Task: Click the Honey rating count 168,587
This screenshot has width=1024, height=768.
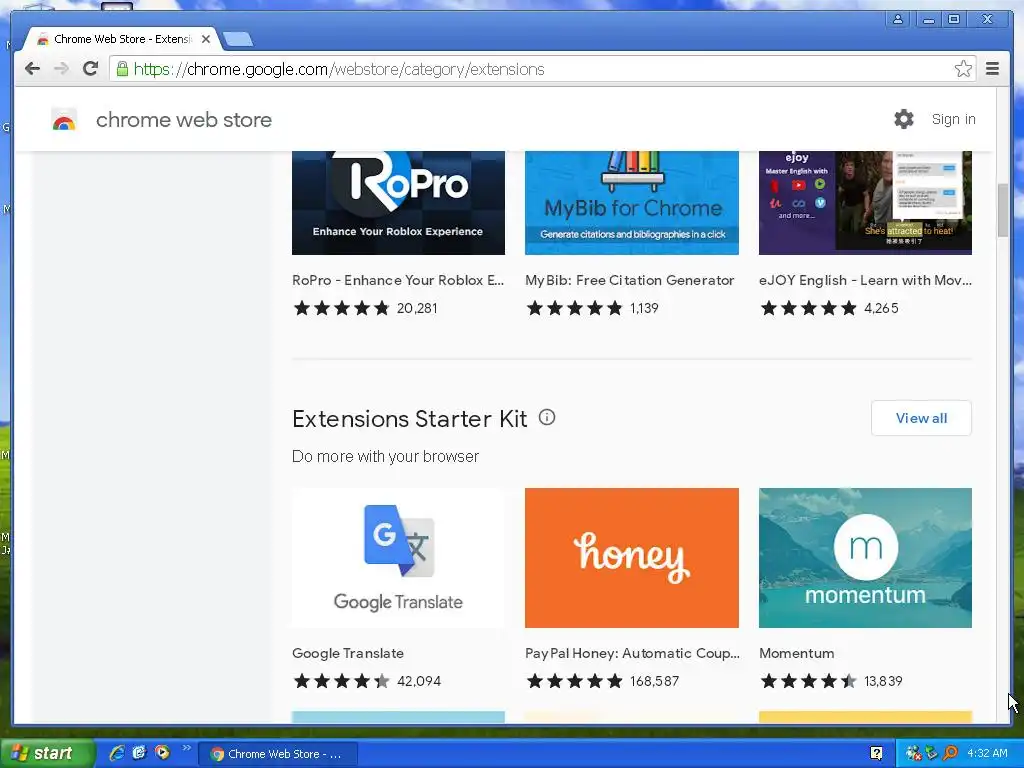Action: (x=654, y=681)
